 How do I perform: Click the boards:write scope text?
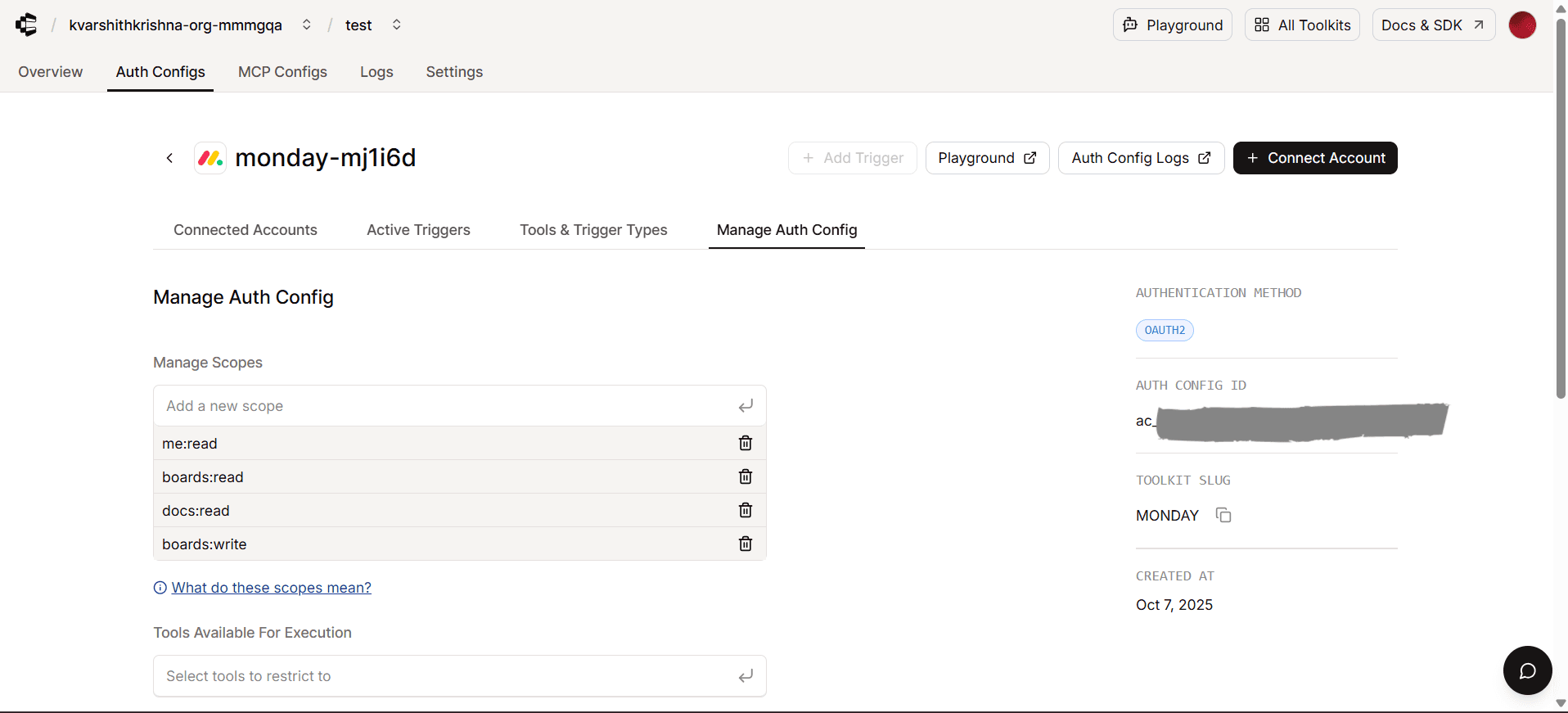pyautogui.click(x=205, y=544)
